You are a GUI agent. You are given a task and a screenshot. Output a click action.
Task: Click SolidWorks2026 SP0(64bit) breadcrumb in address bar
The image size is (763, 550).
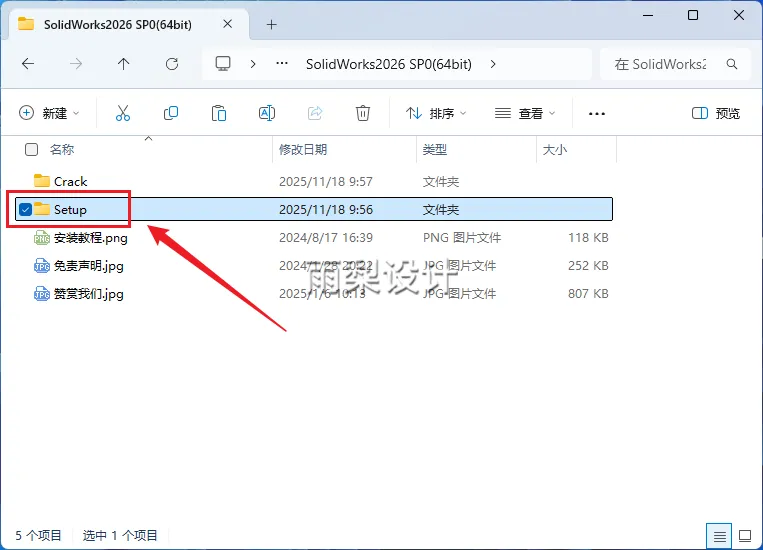pos(388,64)
